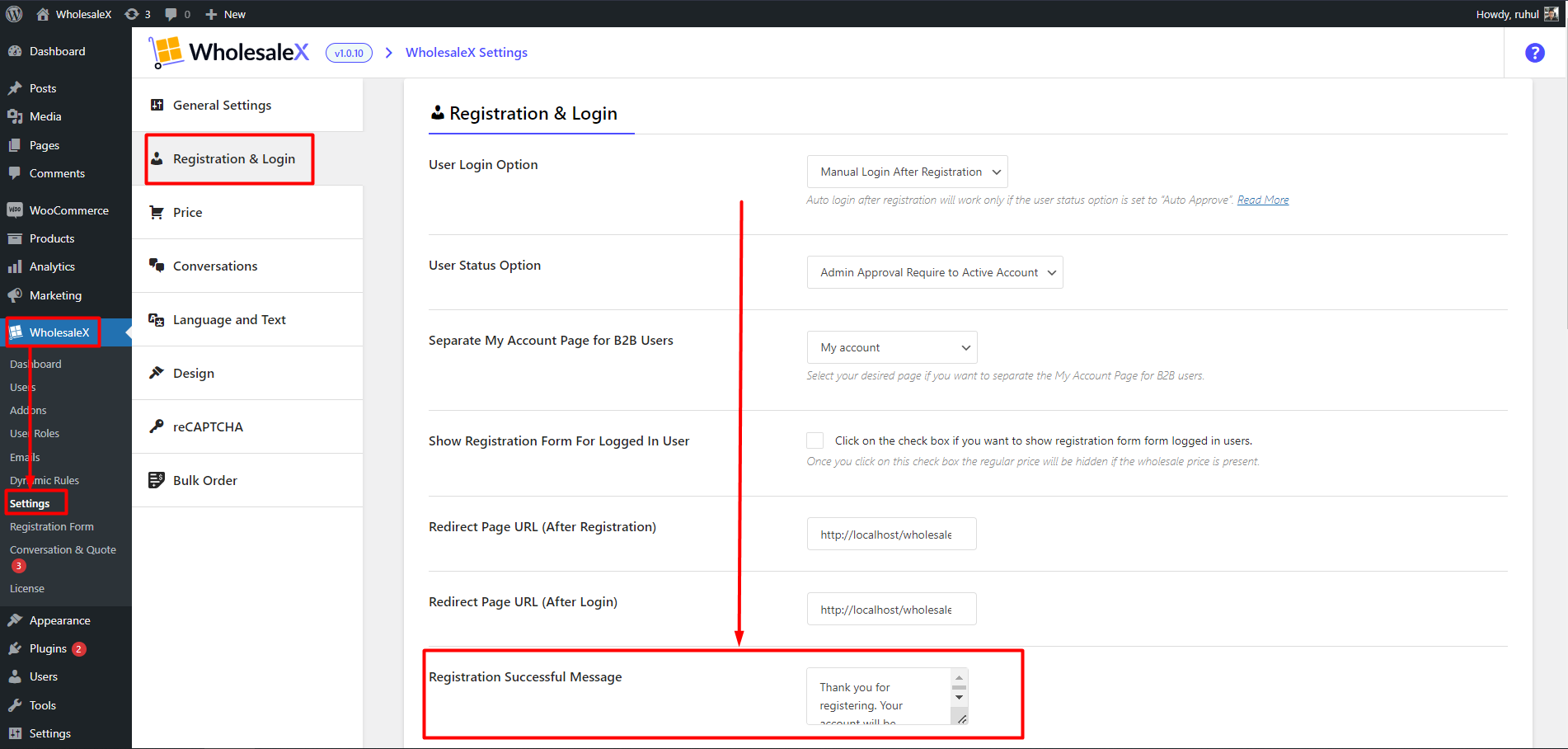The height and width of the screenshot is (749, 1568).
Task: Open License submenu item
Action: (27, 588)
